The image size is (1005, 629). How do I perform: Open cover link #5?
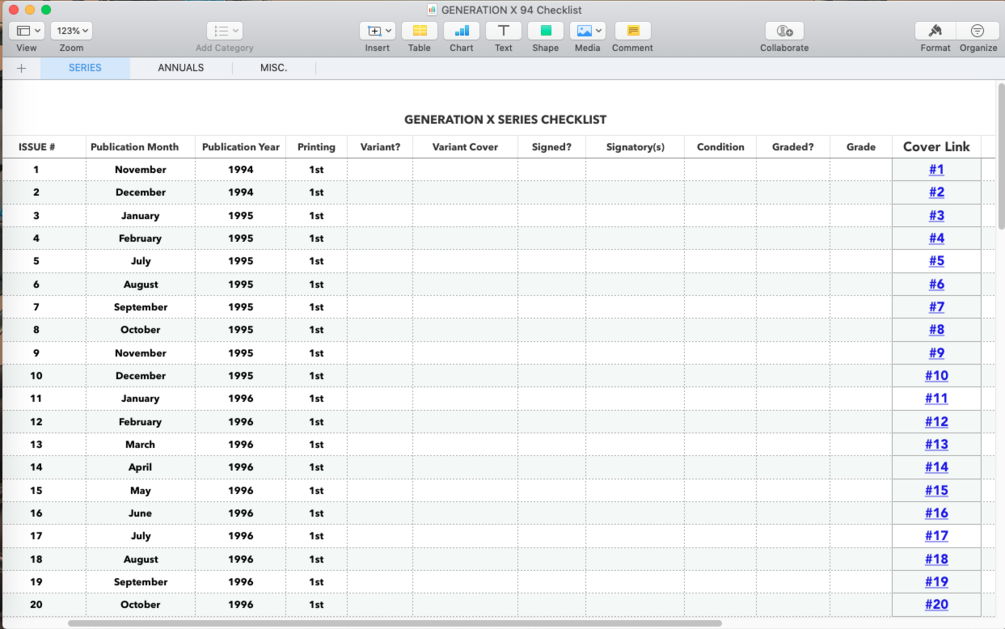[936, 261]
